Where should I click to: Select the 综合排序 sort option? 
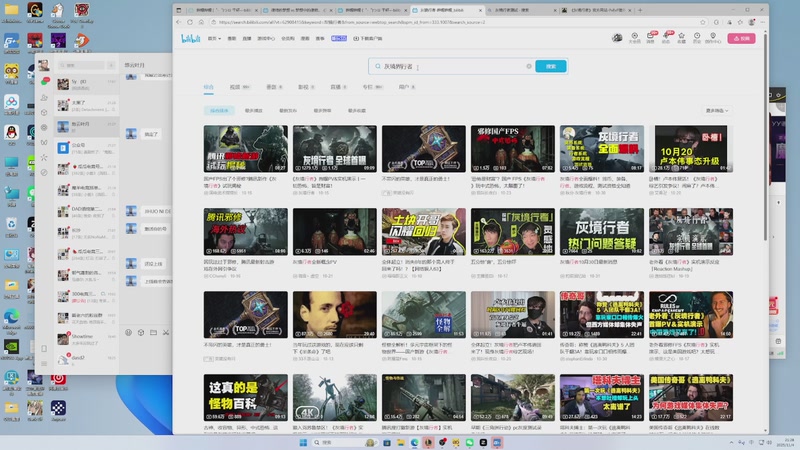219,110
